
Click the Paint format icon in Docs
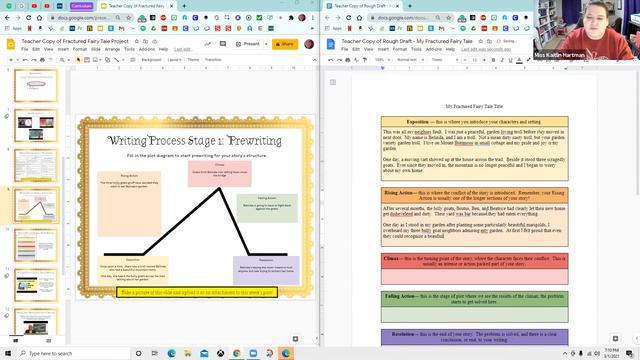pos(364,60)
